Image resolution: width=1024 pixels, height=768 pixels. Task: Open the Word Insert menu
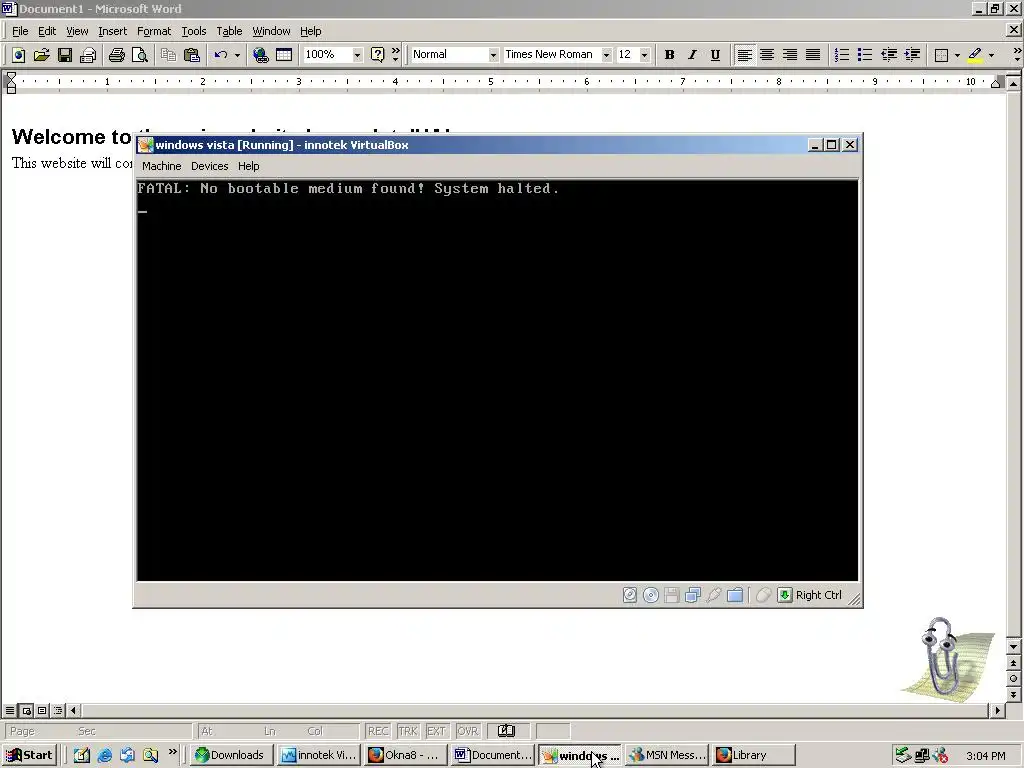point(112,31)
